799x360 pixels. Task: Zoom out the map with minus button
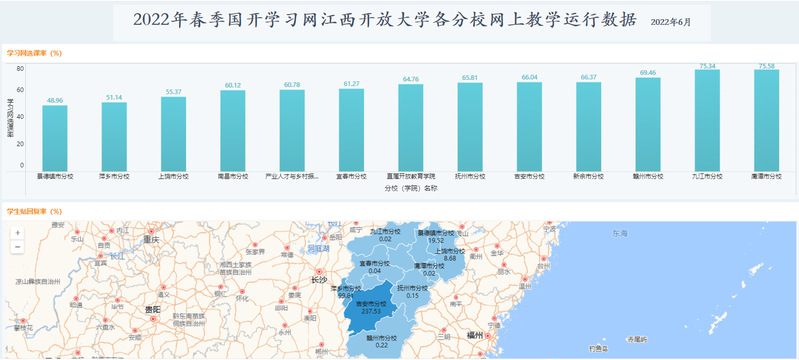(x=18, y=247)
